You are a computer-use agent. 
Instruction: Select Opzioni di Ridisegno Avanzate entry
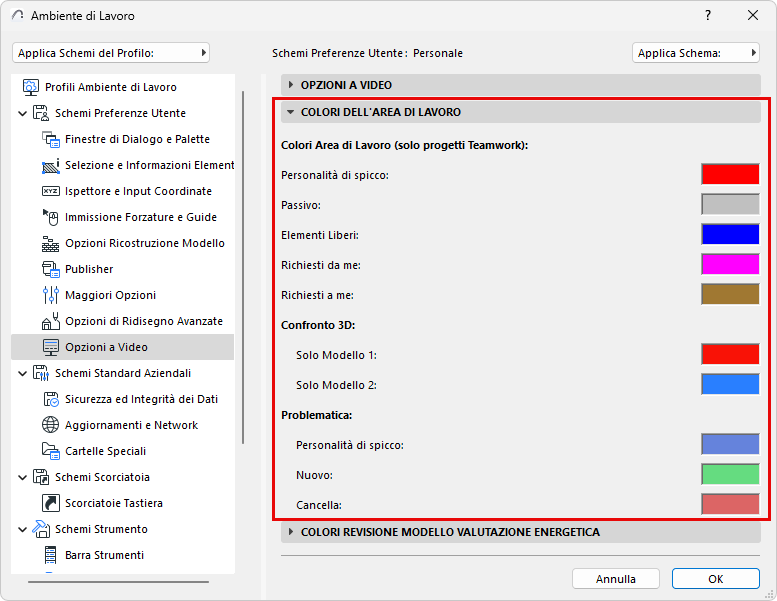click(144, 321)
